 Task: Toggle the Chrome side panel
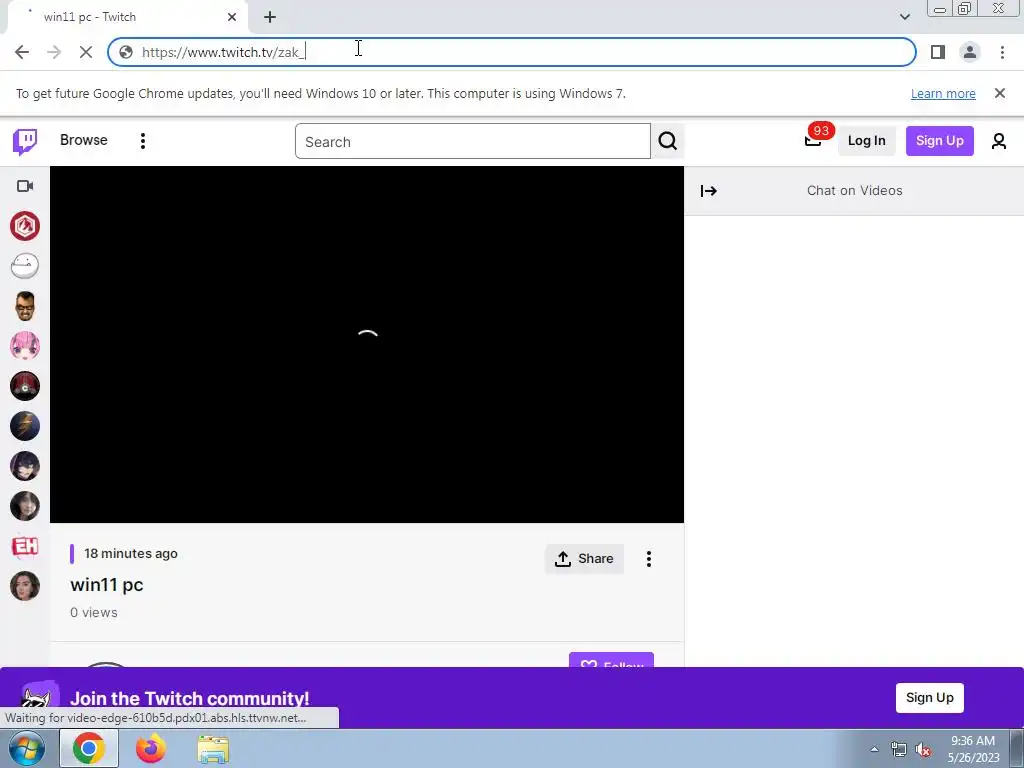point(938,52)
